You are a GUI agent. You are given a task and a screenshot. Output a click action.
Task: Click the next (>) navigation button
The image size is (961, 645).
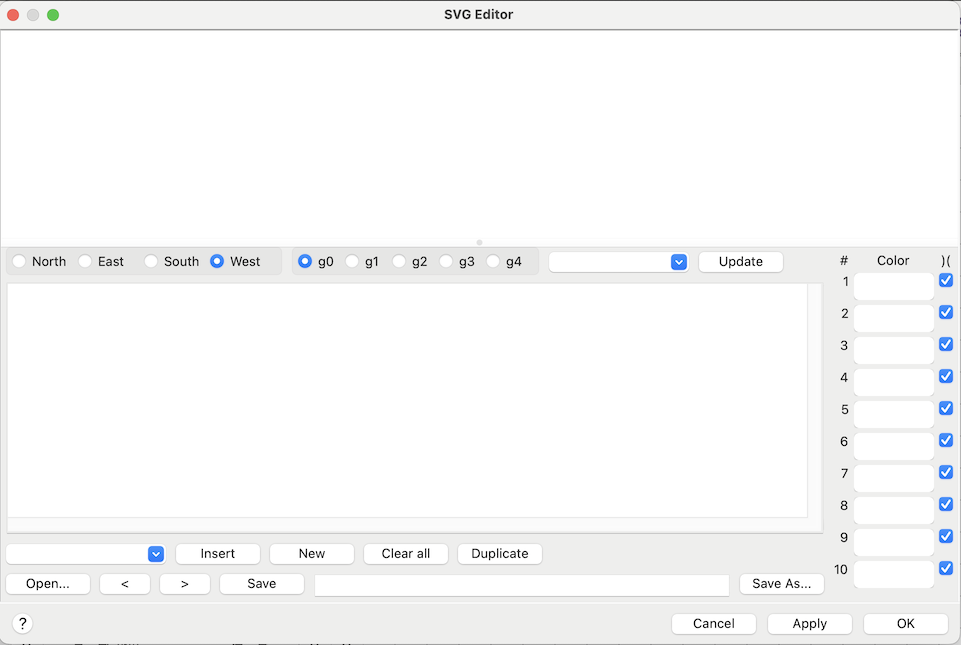point(185,584)
